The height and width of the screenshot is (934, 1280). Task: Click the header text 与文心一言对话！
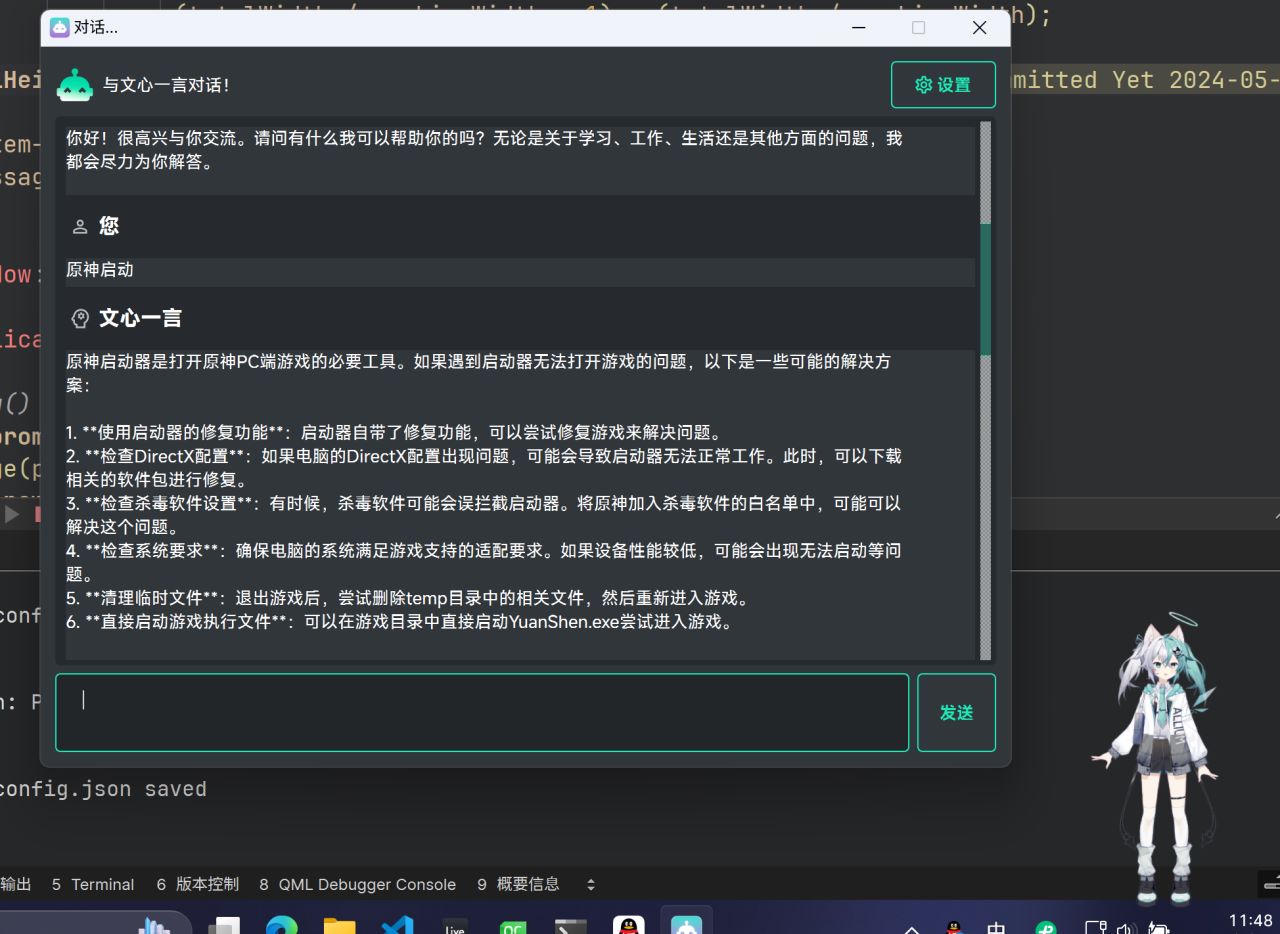click(x=168, y=86)
